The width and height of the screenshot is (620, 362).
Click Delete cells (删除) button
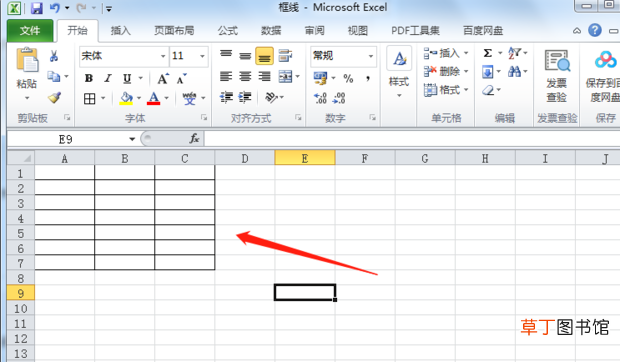(442, 72)
